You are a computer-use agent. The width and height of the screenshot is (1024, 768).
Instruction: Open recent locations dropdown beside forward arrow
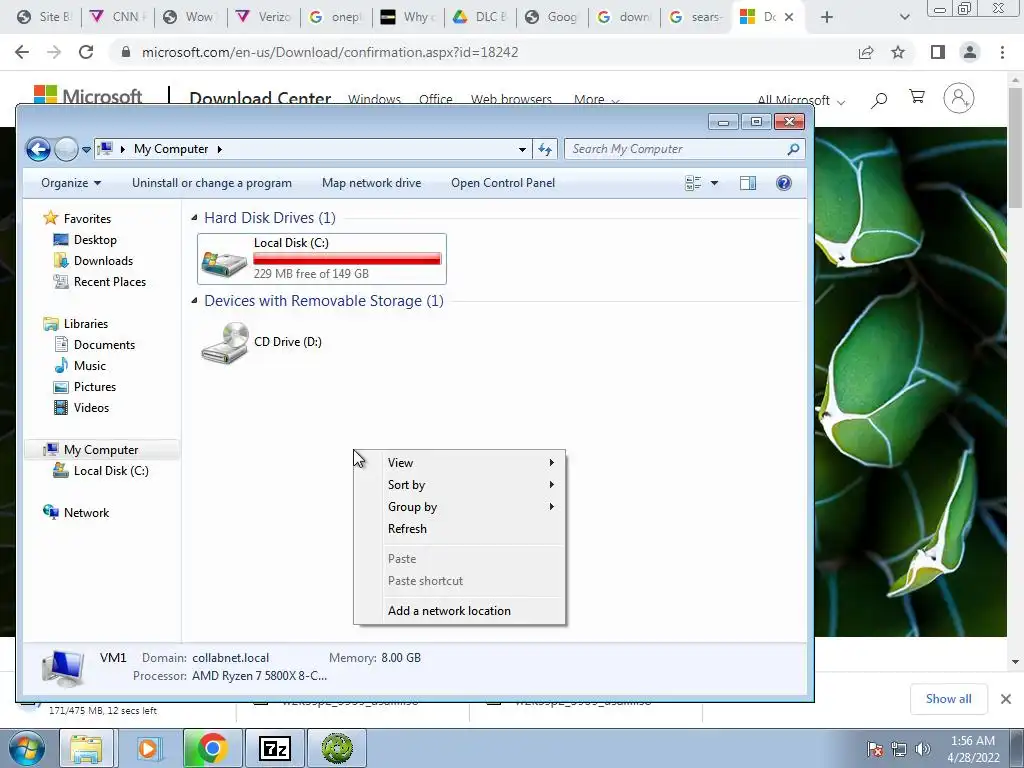86,150
